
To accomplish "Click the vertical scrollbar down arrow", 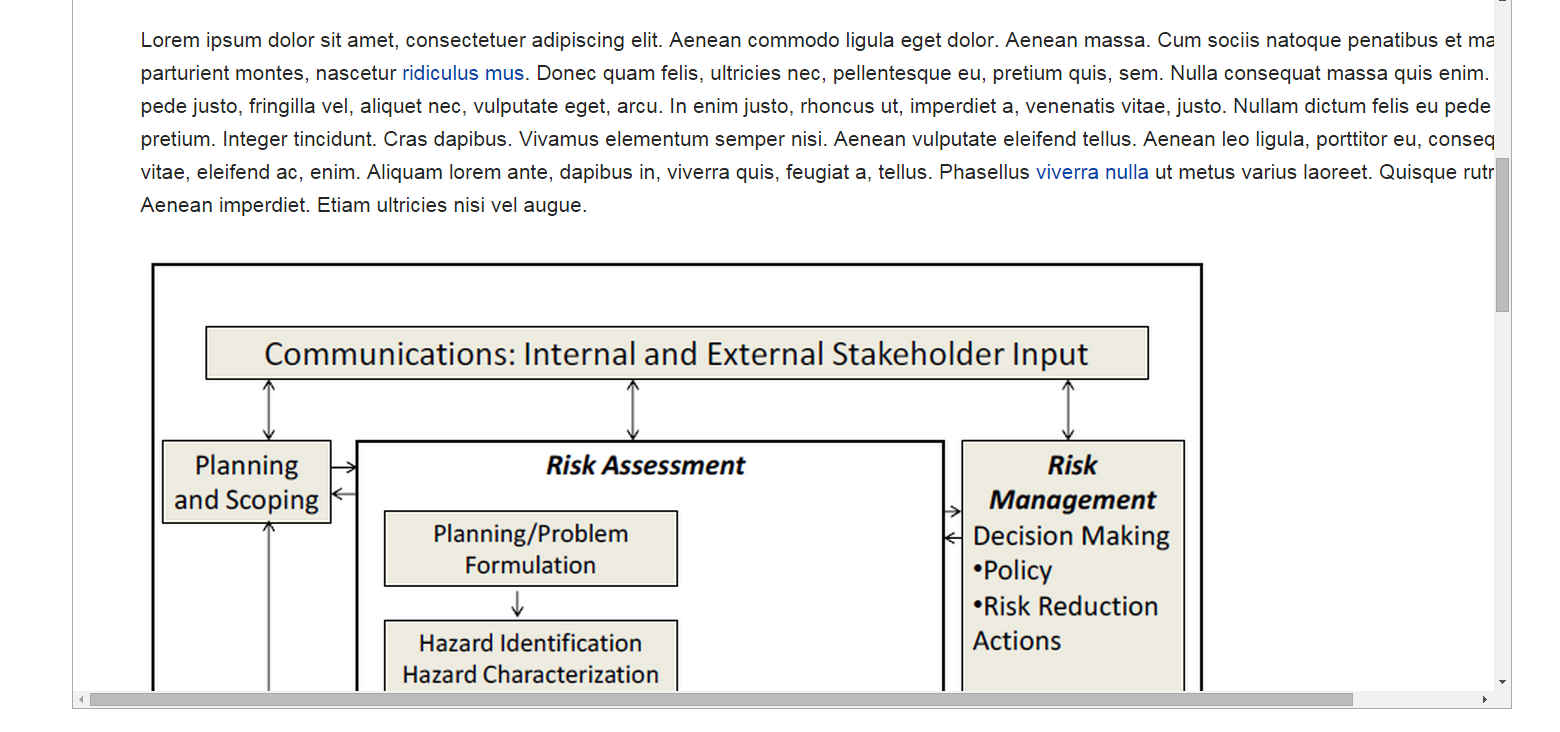I will coord(1502,682).
